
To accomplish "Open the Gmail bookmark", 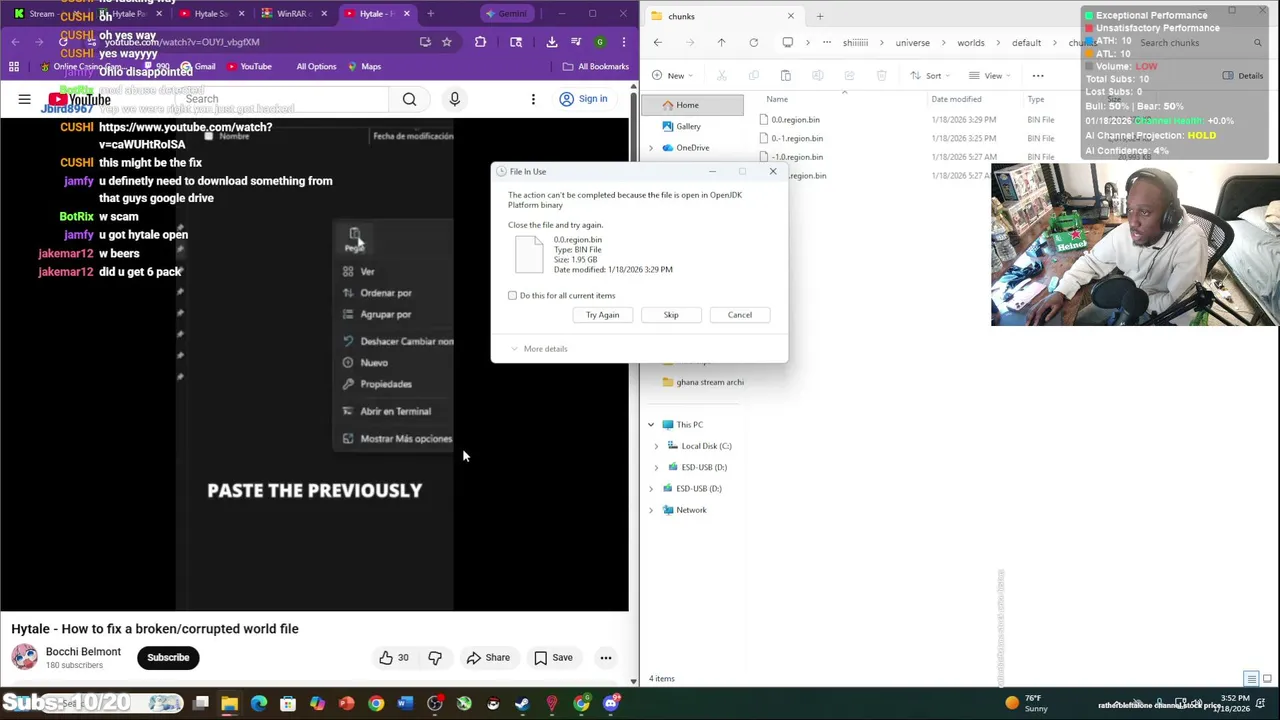I will pyautogui.click(x=198, y=67).
